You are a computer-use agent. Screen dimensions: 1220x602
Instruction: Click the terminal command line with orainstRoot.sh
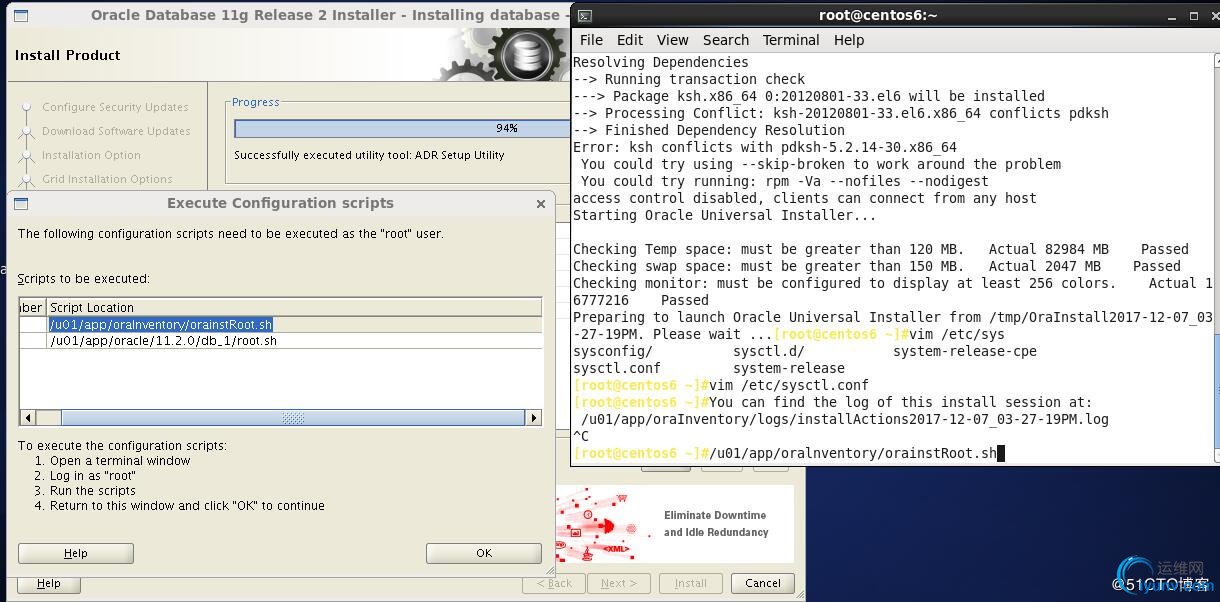788,453
